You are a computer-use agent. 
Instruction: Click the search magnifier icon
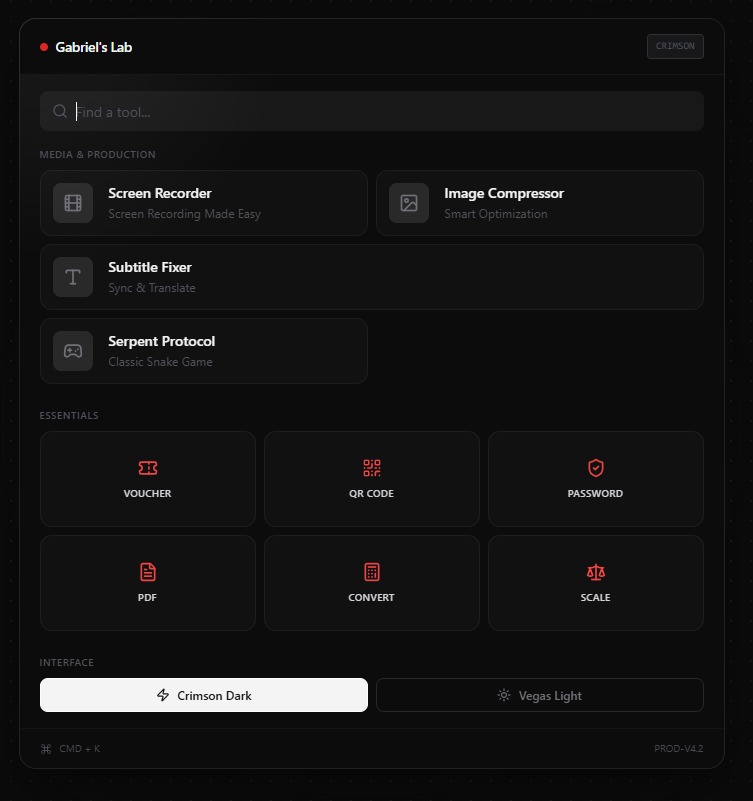pos(60,112)
